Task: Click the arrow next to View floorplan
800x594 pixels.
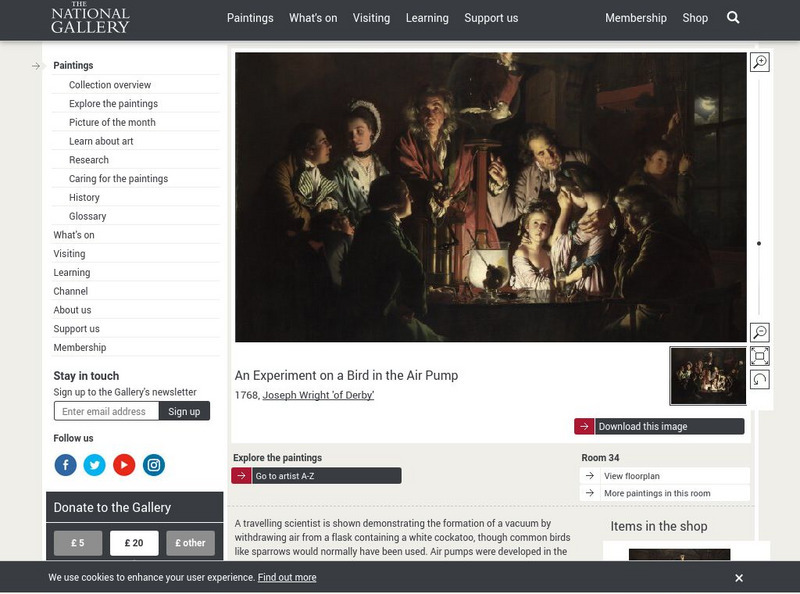Action: tap(590, 476)
